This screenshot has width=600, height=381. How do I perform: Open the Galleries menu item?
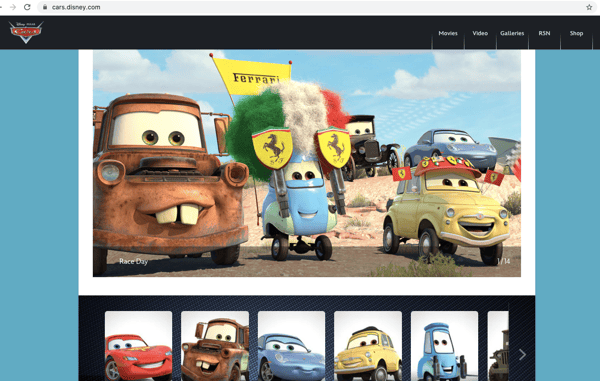tap(512, 33)
